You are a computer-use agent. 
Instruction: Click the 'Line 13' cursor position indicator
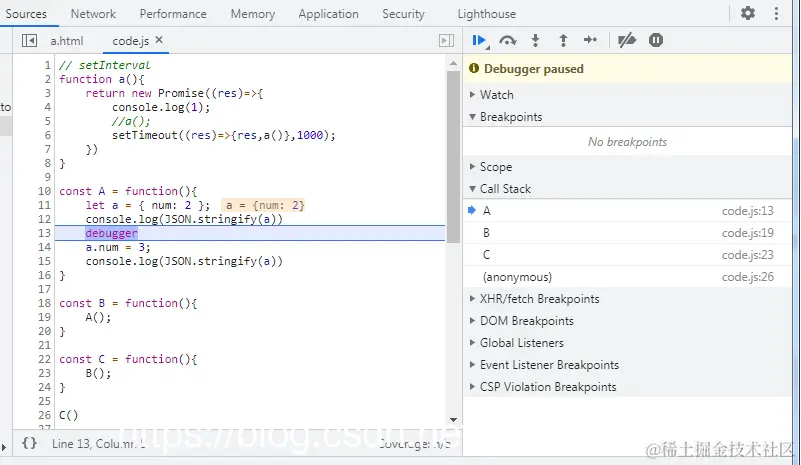tap(98, 444)
